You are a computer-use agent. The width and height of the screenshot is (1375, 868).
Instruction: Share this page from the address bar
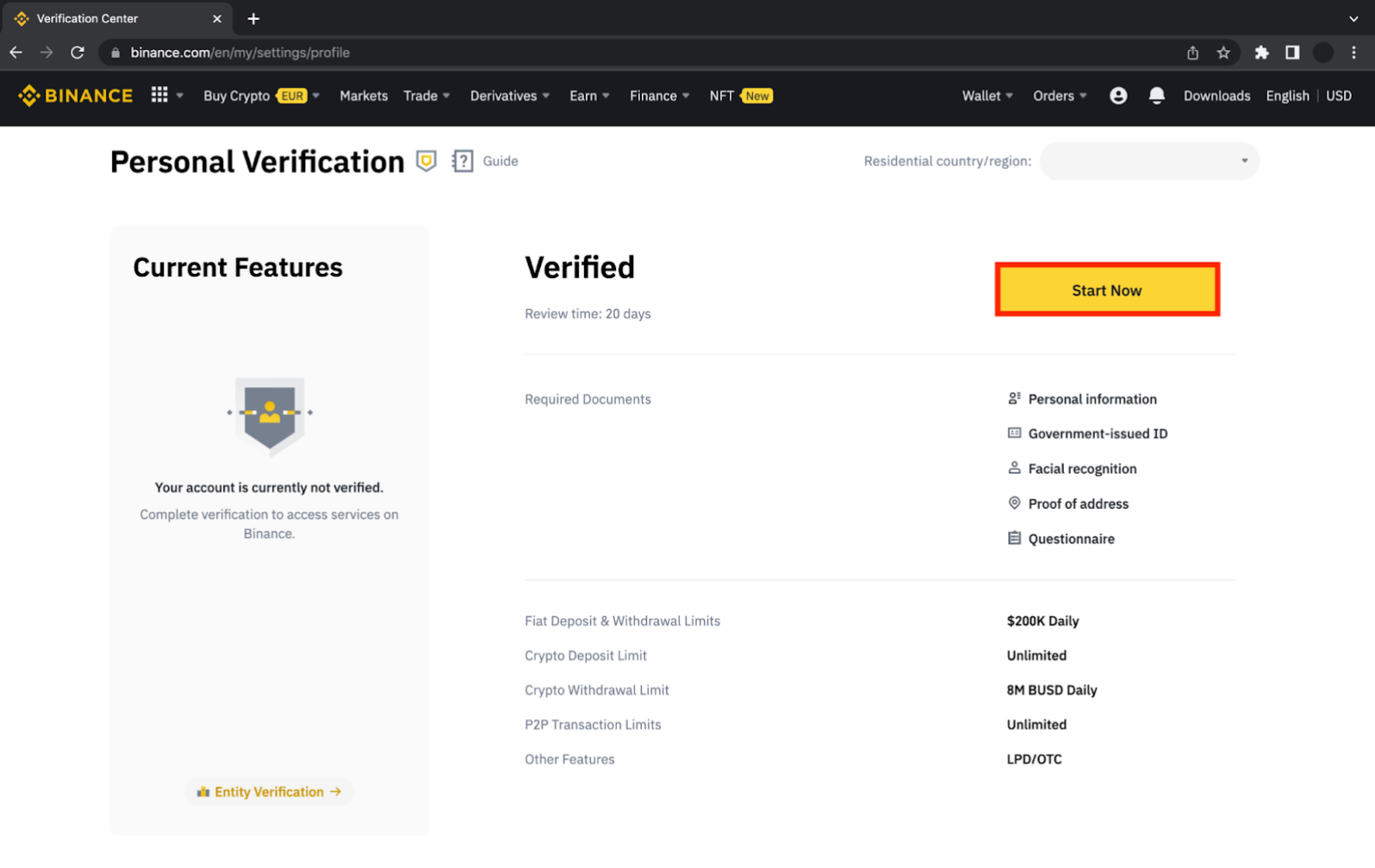(1192, 53)
